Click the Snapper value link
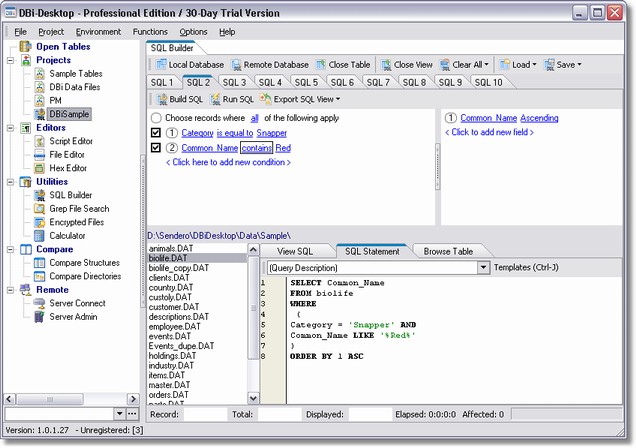 click(x=272, y=133)
